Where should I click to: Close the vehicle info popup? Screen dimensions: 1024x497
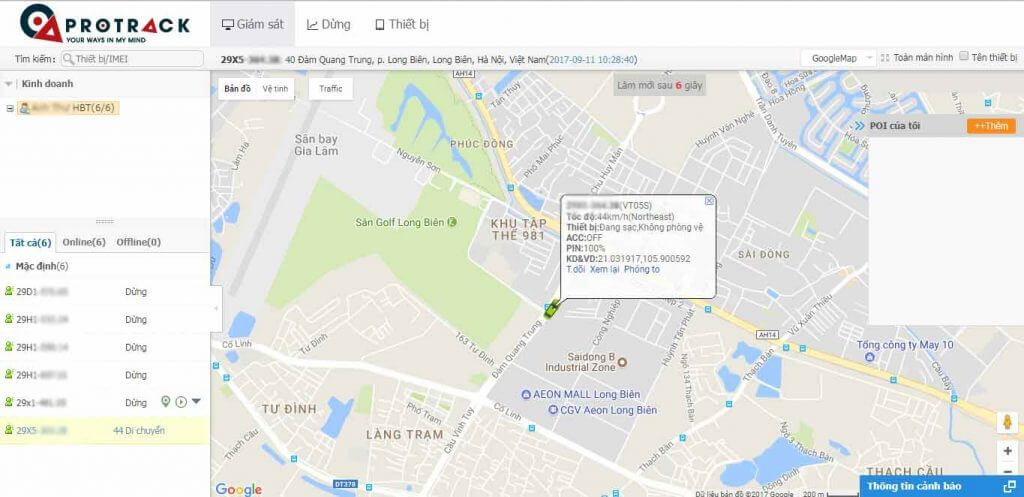pos(709,201)
